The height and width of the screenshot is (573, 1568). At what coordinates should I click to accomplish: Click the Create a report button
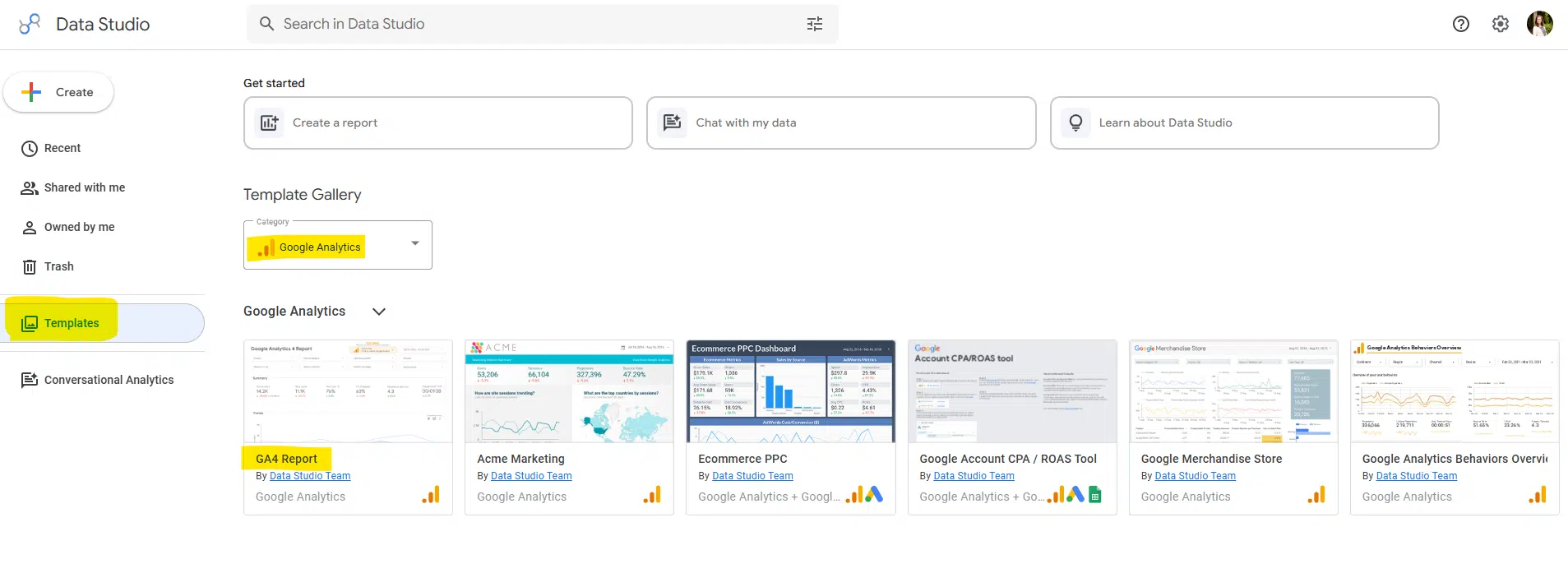tap(438, 122)
